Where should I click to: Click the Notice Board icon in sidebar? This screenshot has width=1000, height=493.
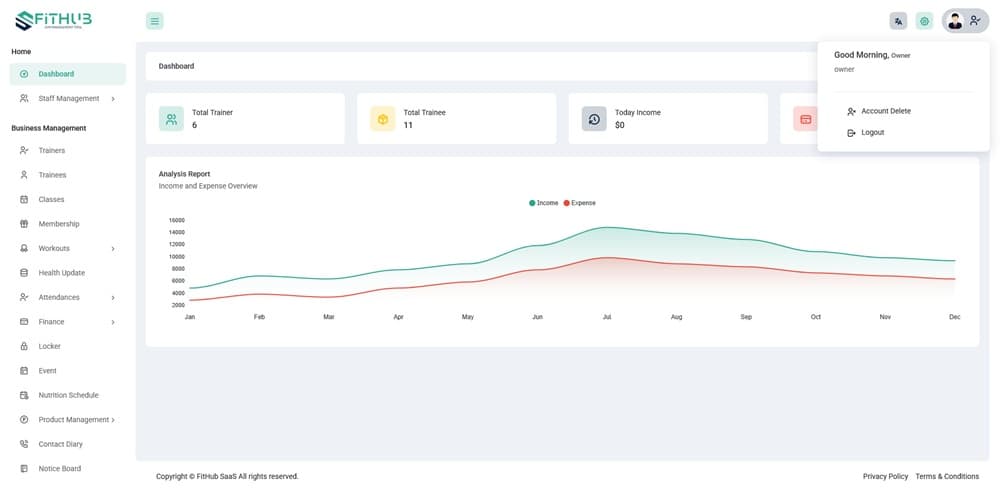pyautogui.click(x=24, y=468)
